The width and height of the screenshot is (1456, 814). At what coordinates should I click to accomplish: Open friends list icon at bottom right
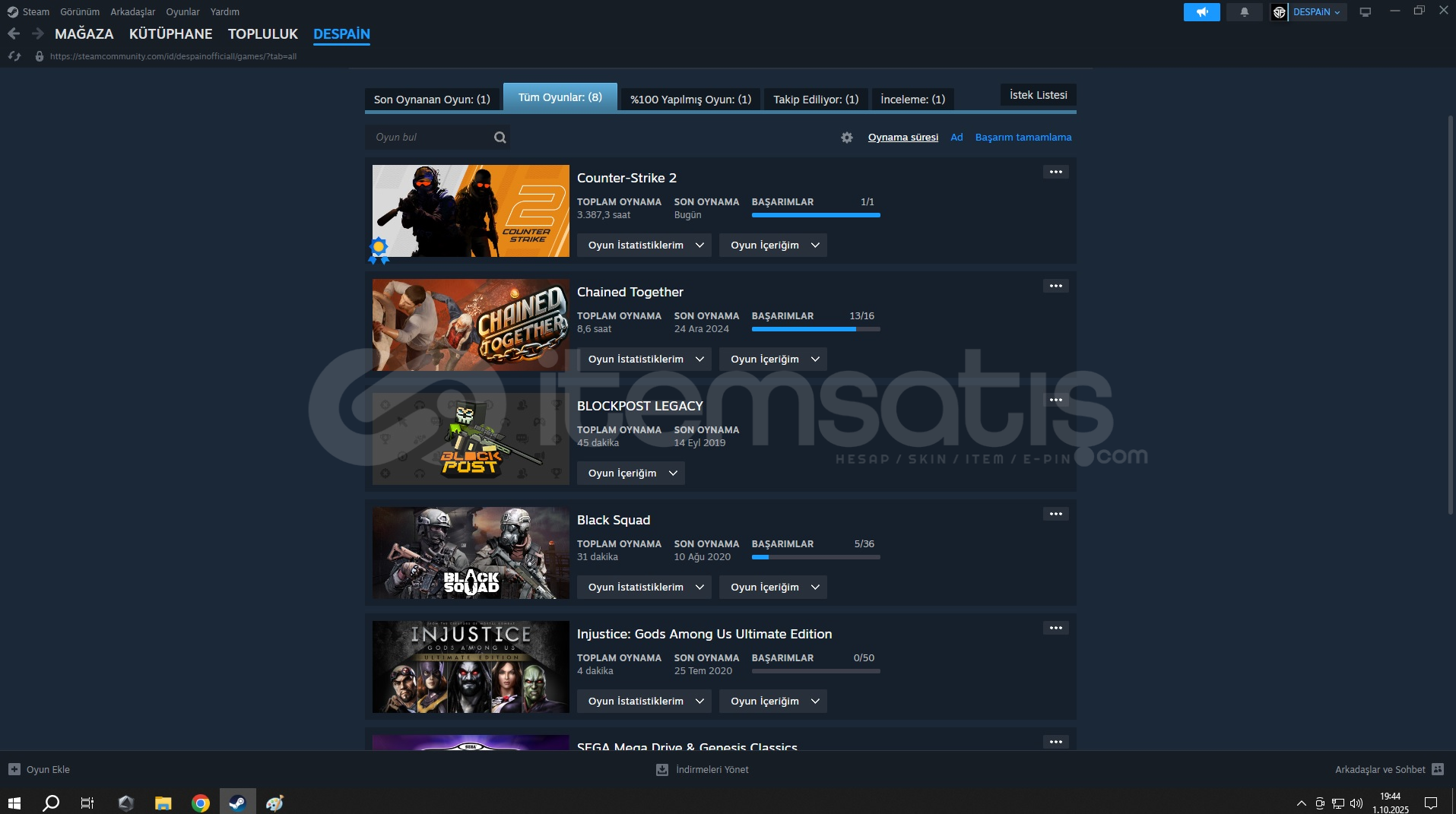tap(1438, 769)
